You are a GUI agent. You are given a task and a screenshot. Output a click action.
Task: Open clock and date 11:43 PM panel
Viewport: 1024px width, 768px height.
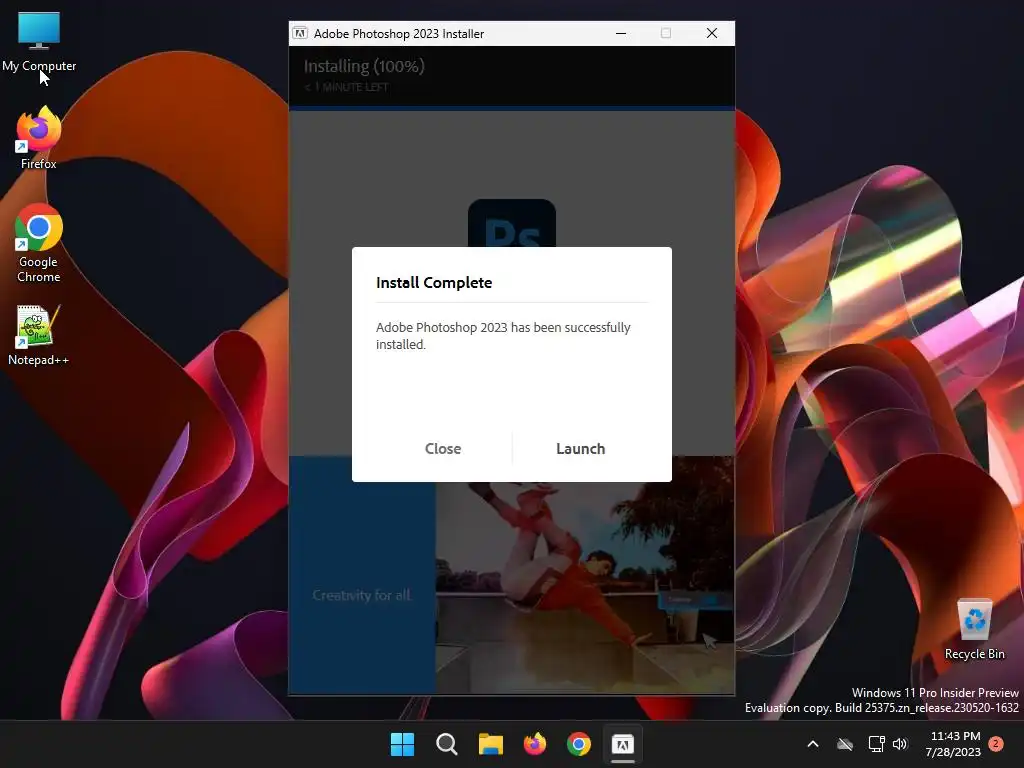pos(953,744)
